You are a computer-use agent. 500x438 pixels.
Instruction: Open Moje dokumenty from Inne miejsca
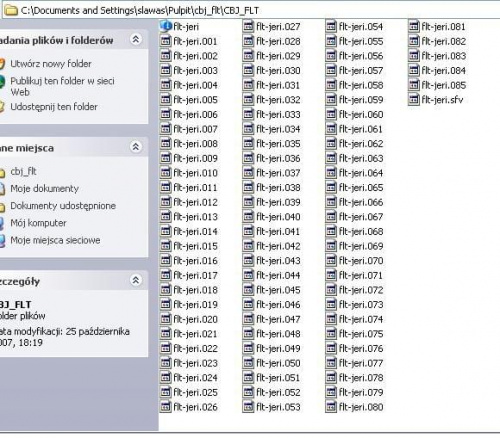pyautogui.click(x=45, y=189)
